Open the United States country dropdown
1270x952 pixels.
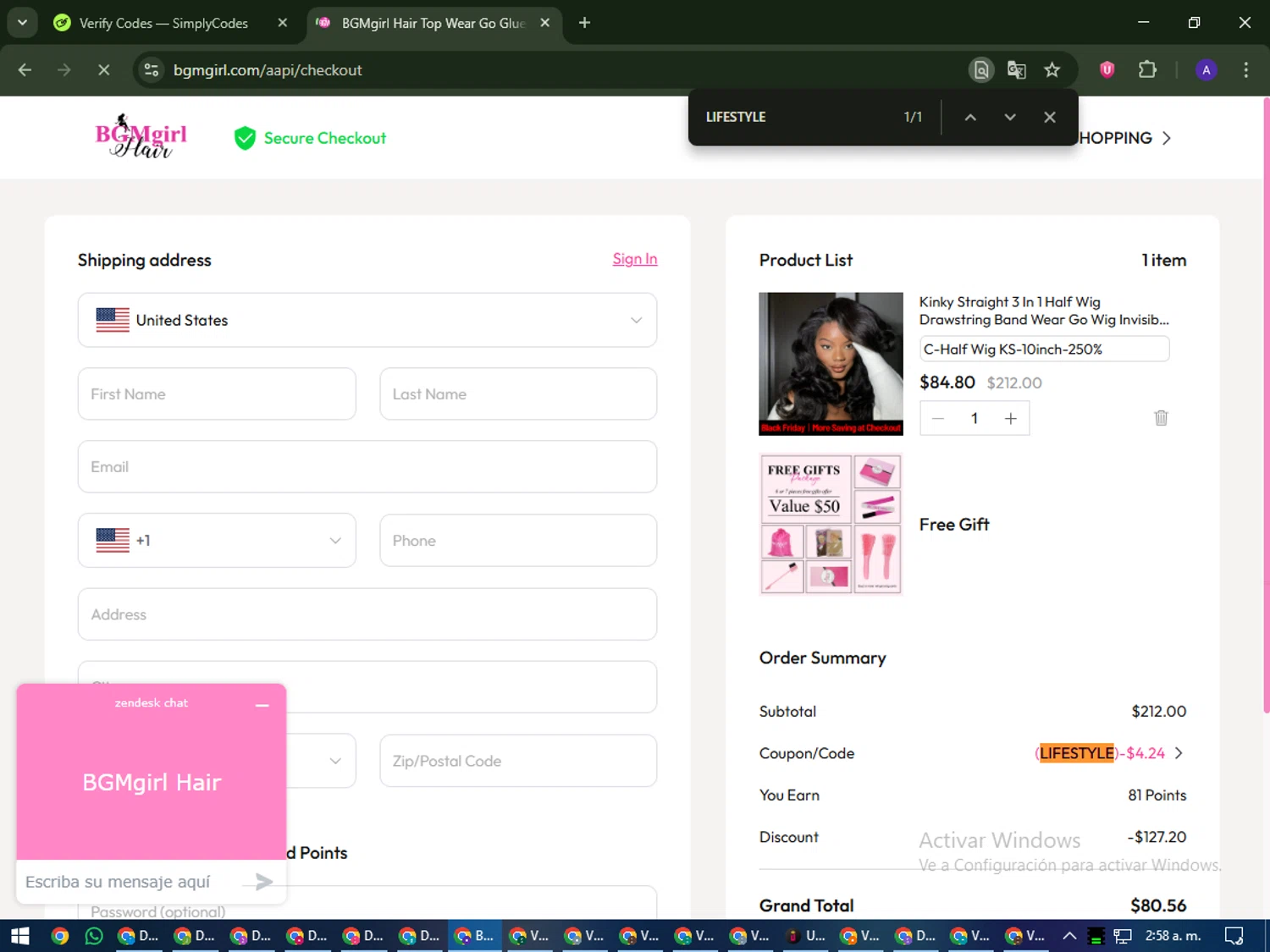tap(367, 320)
